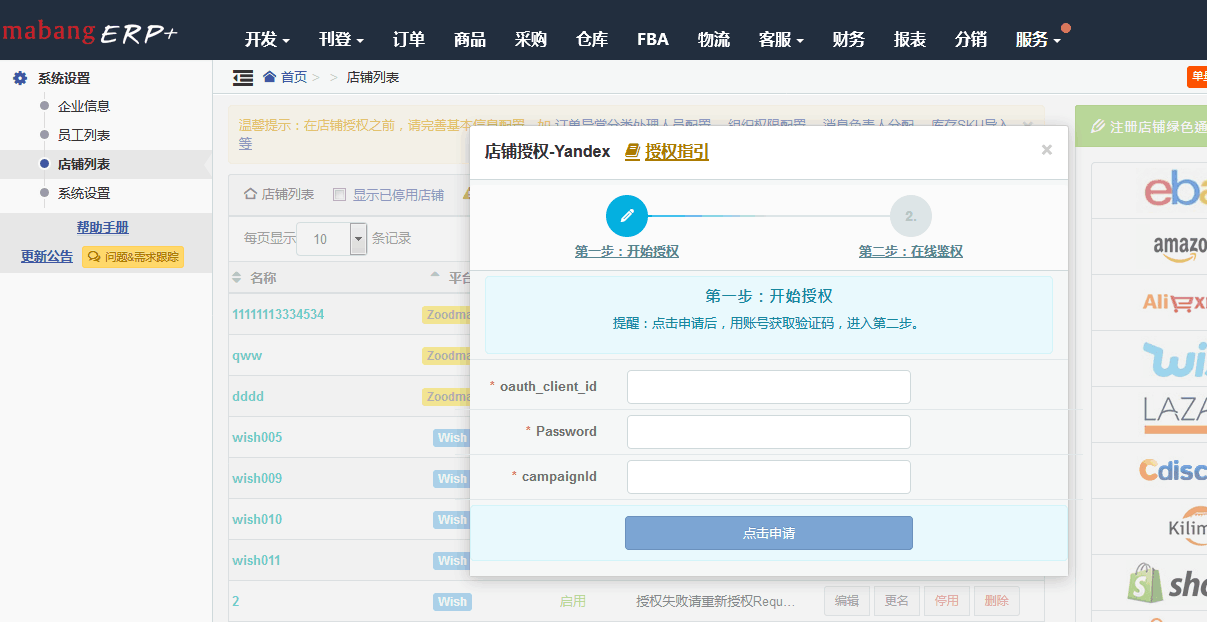Click 编辑 button for store 2

click(847, 601)
